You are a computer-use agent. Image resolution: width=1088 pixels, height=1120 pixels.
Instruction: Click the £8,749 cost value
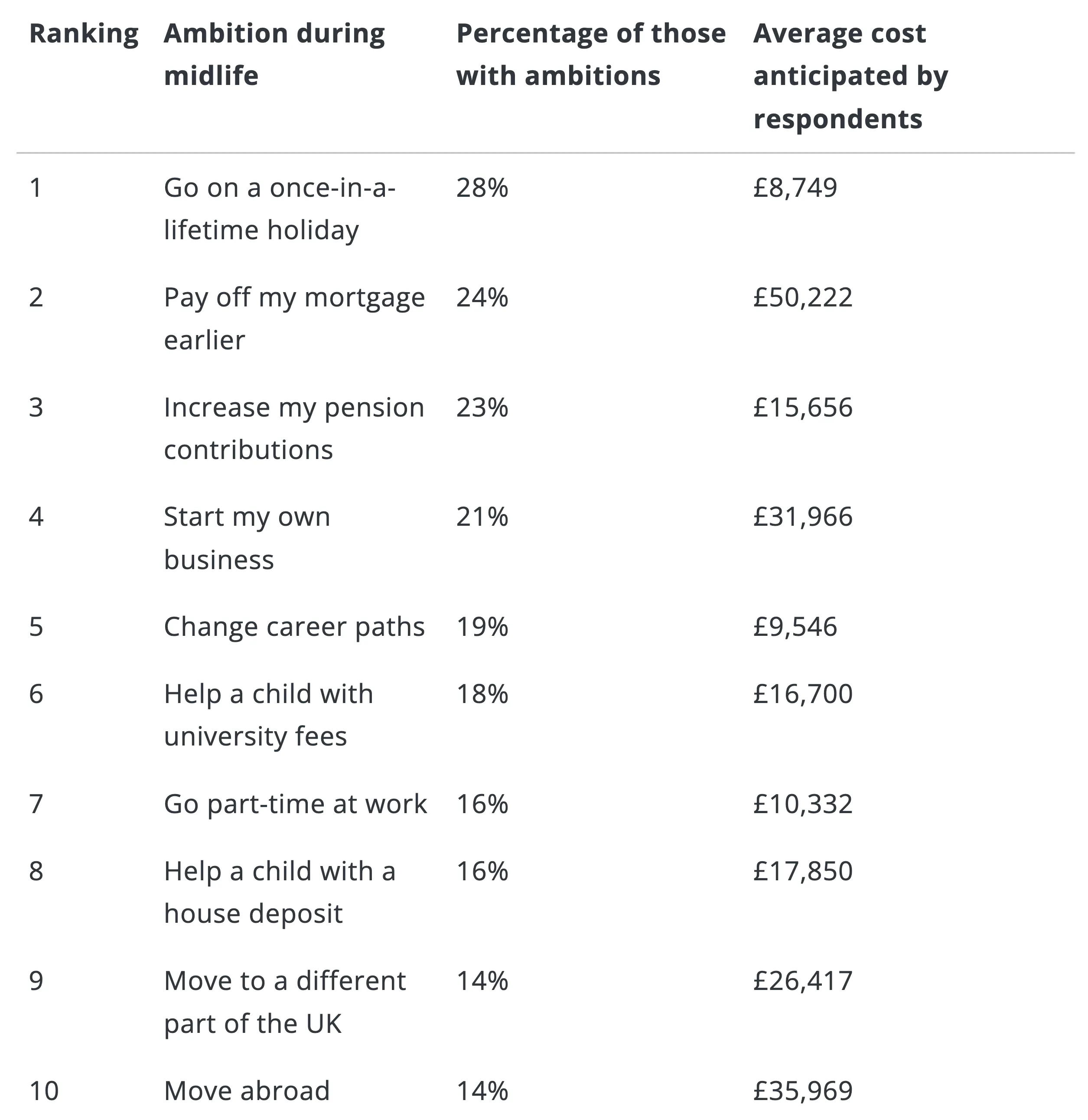tap(795, 187)
